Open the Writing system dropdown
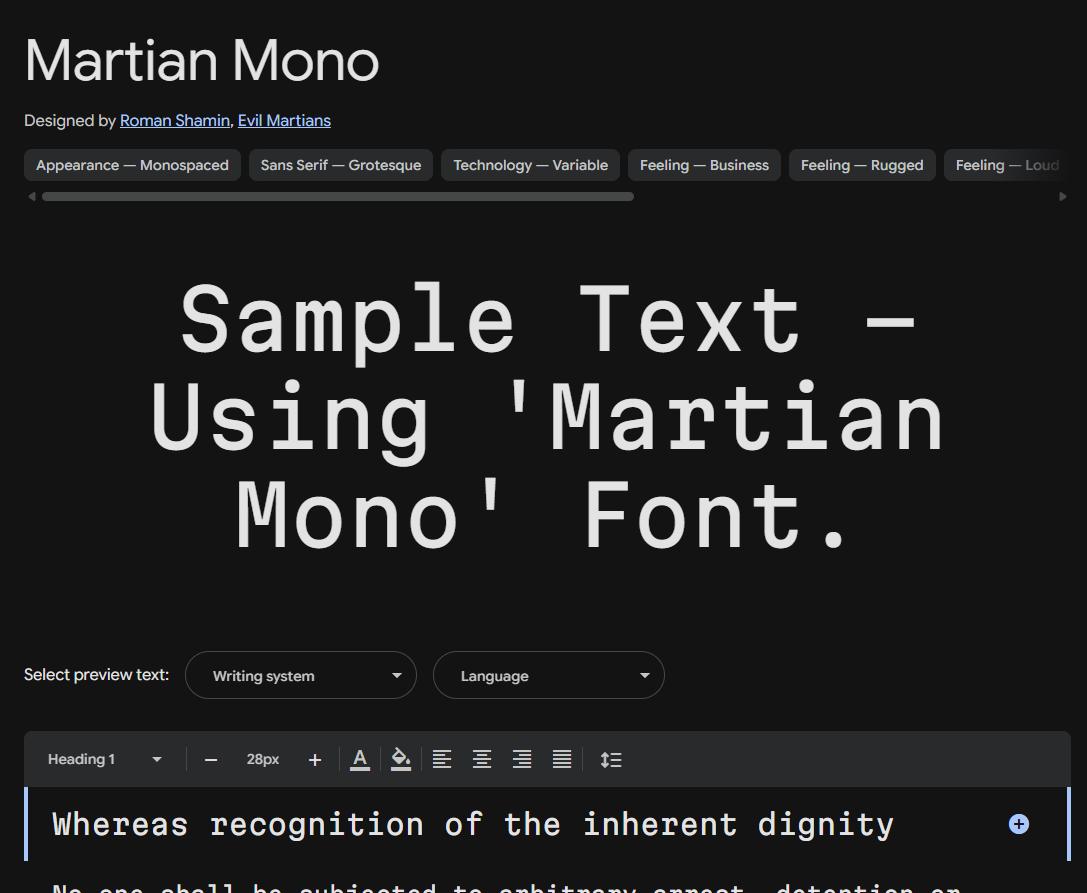Screen dimensions: 1087x893 click(301, 675)
